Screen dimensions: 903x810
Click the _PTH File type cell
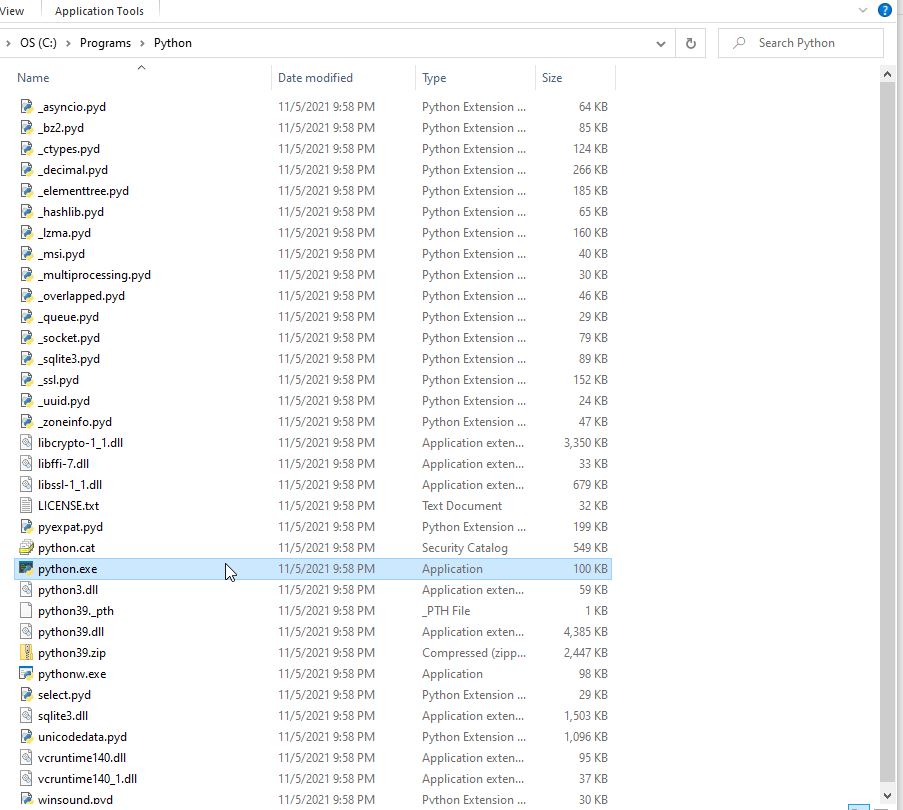click(x=446, y=610)
